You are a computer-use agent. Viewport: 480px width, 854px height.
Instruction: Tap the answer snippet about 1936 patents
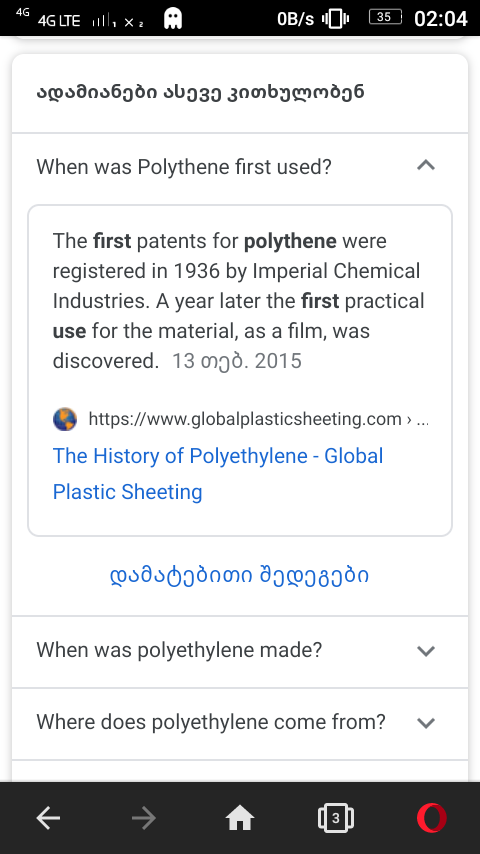(238, 301)
